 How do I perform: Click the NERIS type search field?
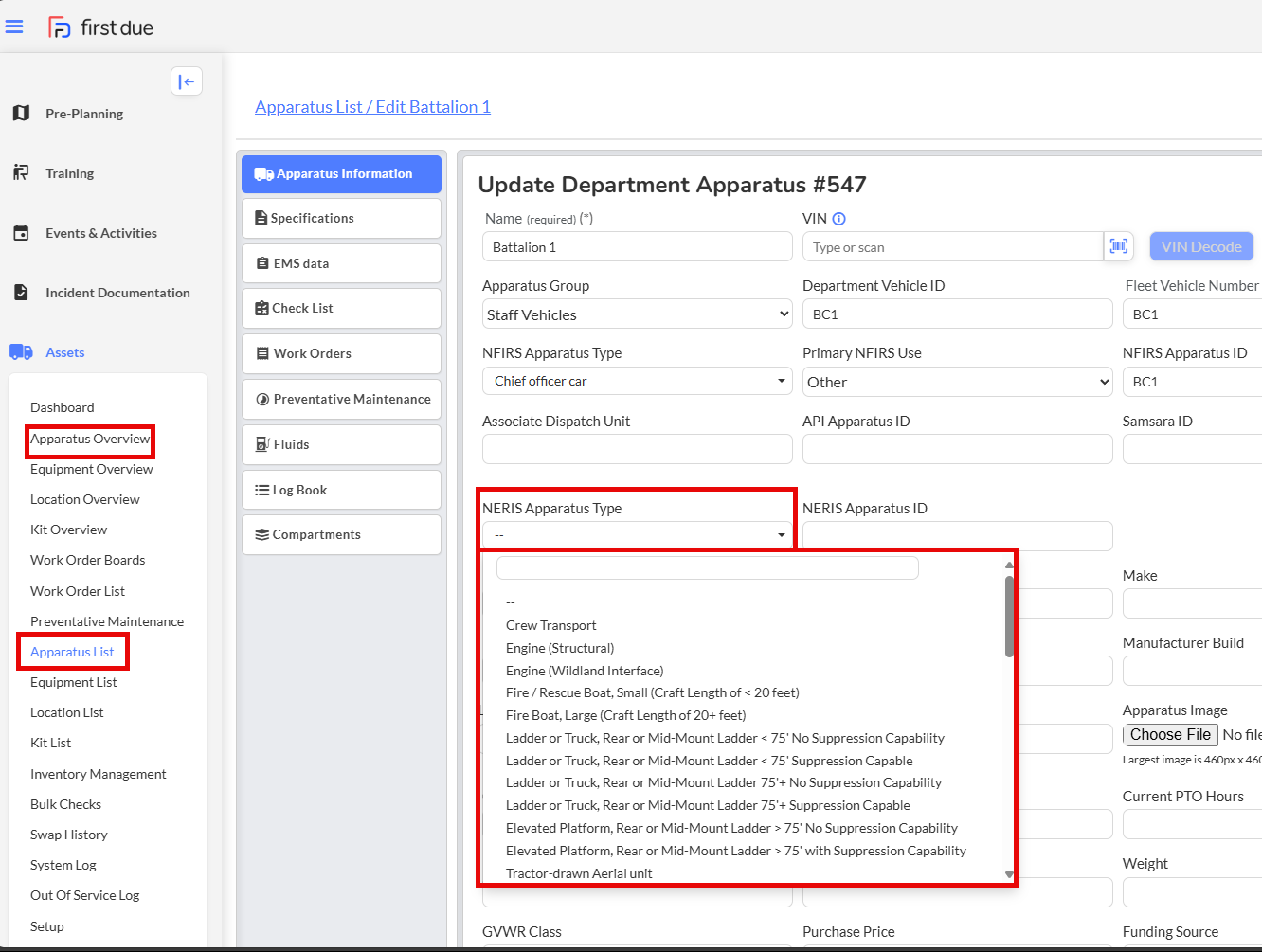707,567
